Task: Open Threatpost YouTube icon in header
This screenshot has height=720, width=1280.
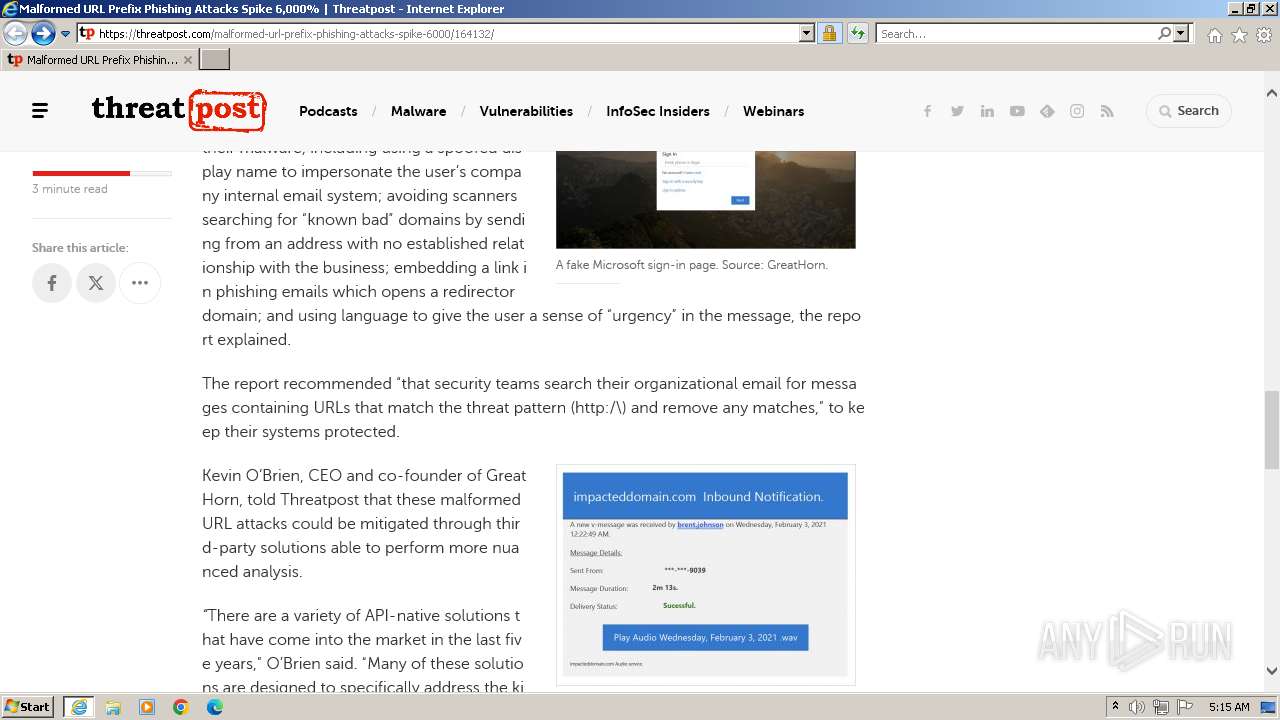Action: 1017,111
